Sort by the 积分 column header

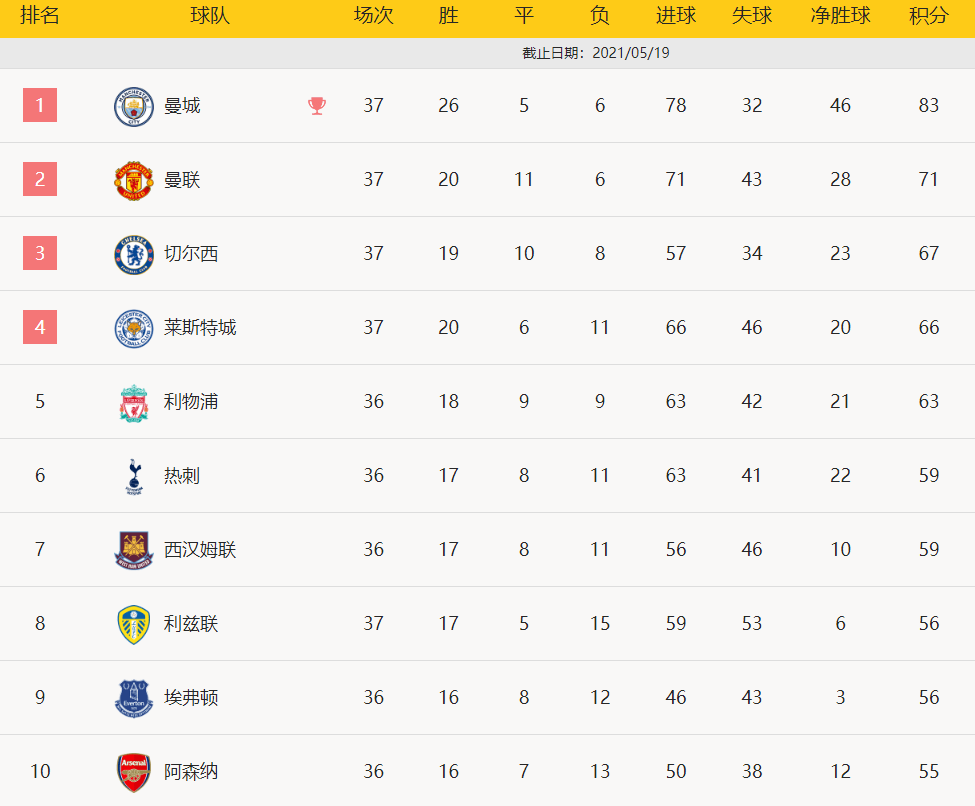tap(928, 16)
